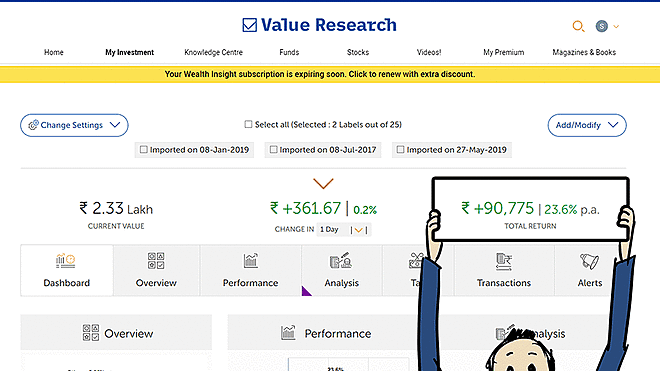Screen dimensions: 660x371
Task: Click the Analysis tab magnifier icon
Action: pyautogui.click(x=341, y=261)
